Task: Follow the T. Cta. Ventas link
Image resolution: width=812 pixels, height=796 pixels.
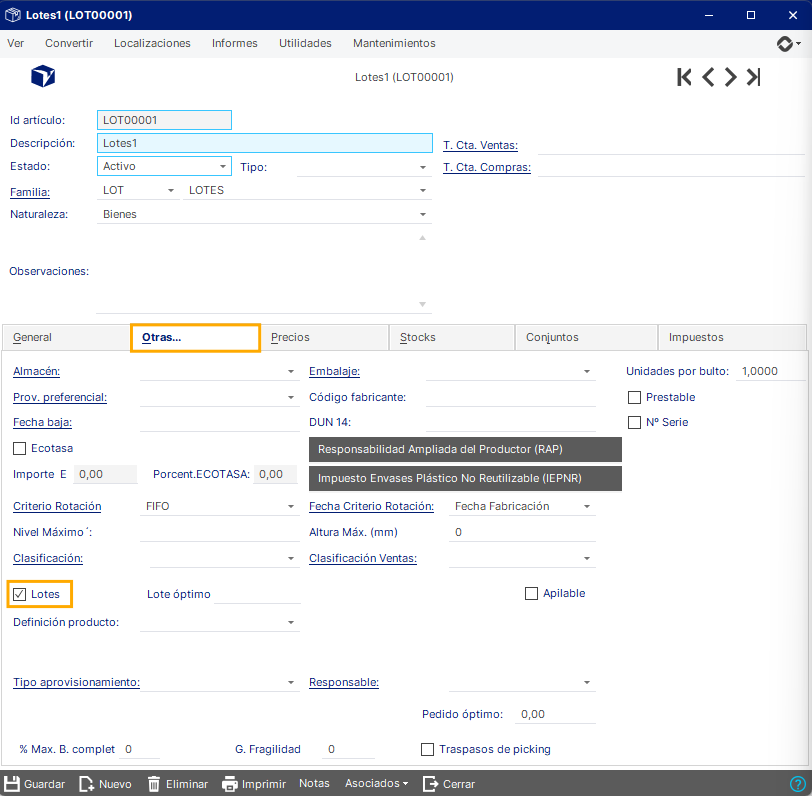Action: coord(481,145)
